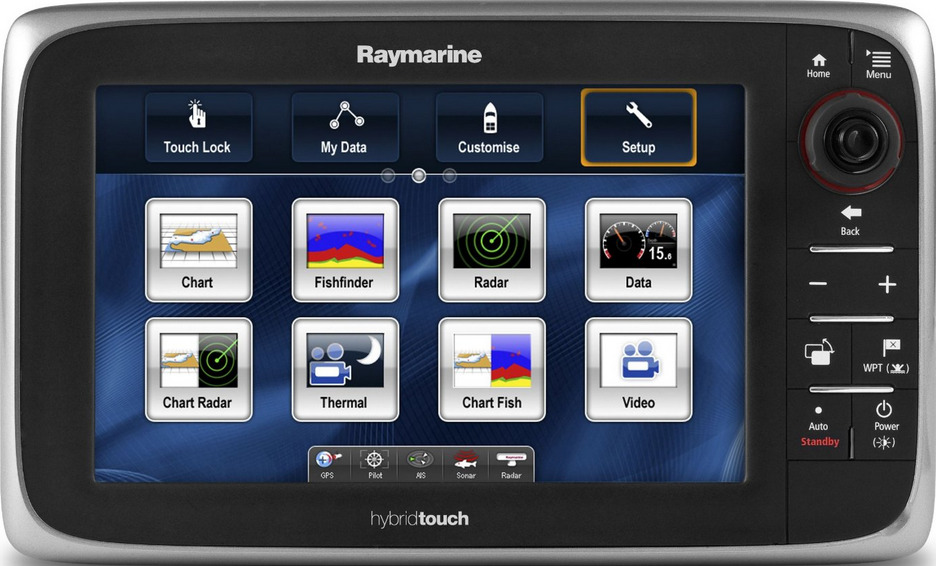Open the highlighted Setup option

638,127
